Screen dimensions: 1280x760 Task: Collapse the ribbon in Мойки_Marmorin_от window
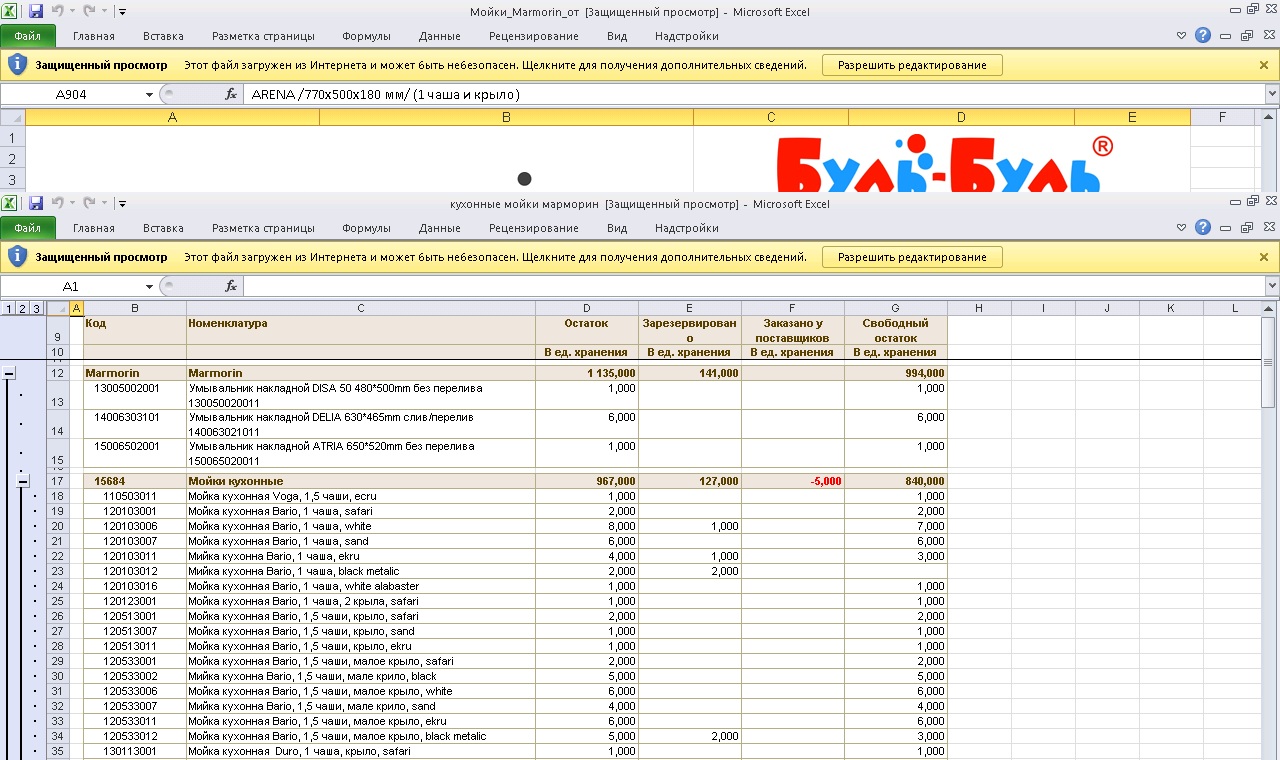point(1182,35)
